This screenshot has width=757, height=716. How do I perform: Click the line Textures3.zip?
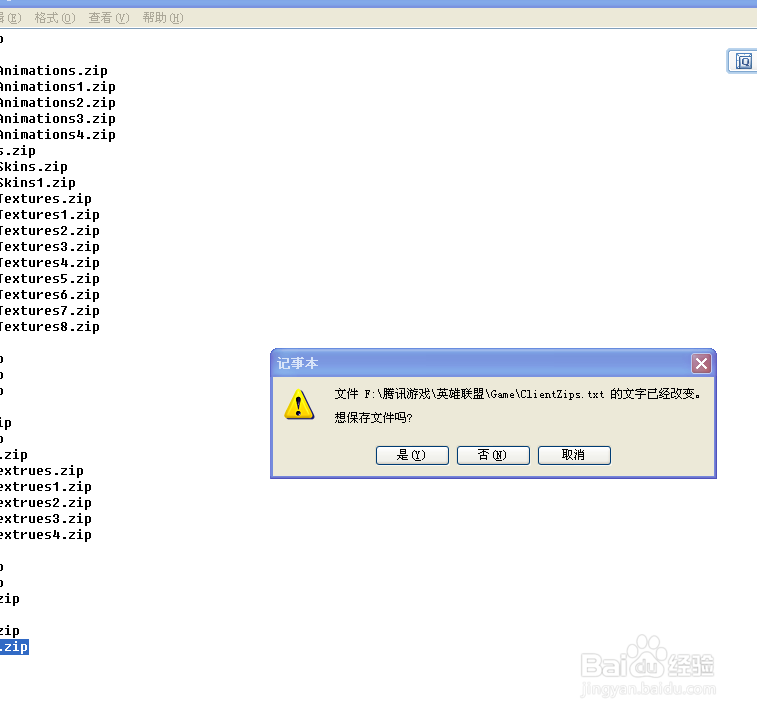[50, 247]
